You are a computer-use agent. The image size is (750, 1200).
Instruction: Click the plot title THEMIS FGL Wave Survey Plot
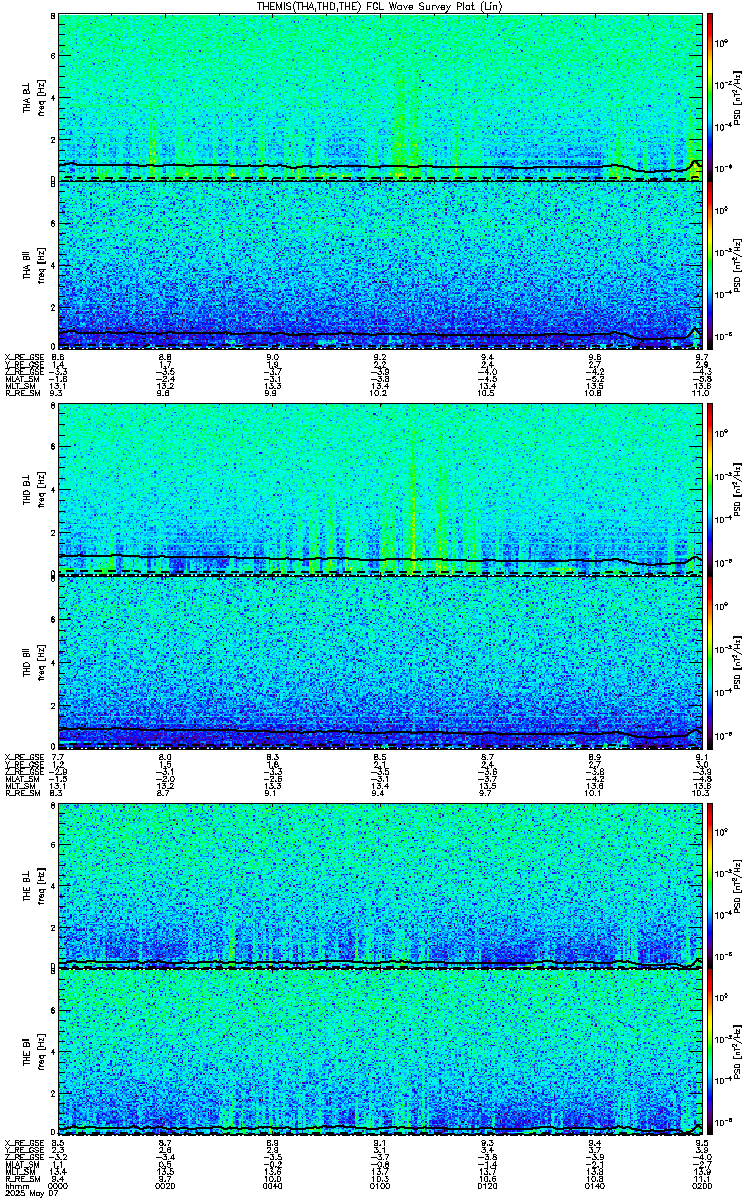(x=381, y=6)
